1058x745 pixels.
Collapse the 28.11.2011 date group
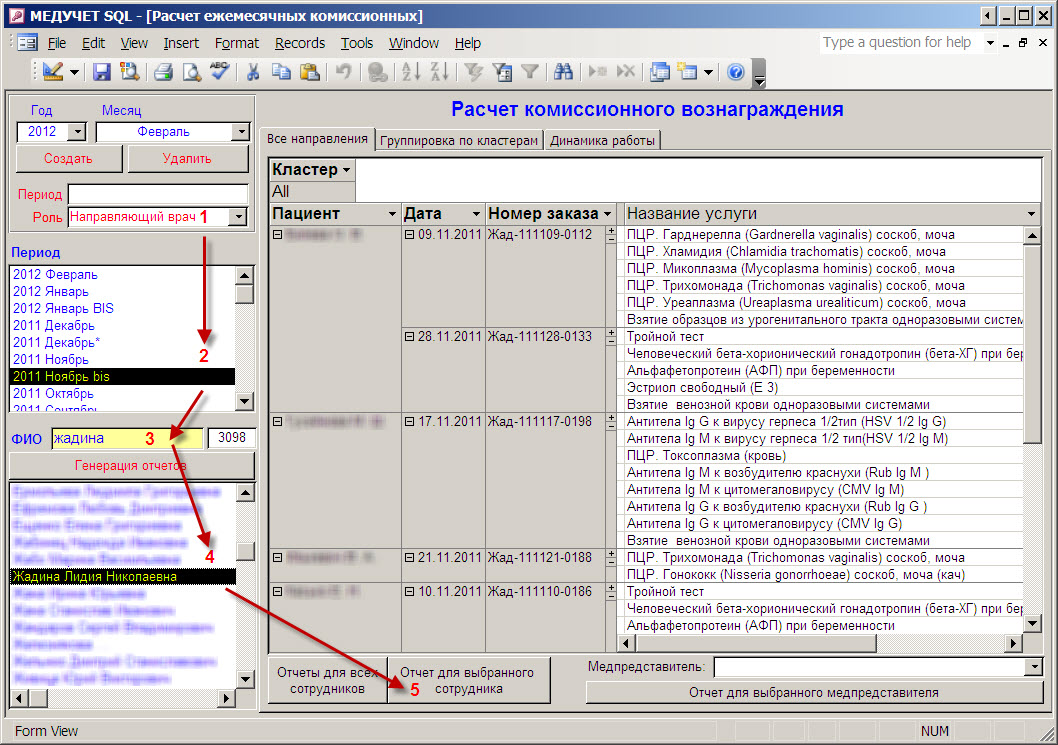[409, 337]
